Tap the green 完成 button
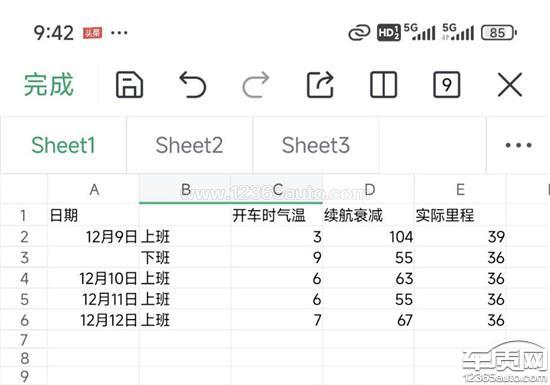 (49, 85)
